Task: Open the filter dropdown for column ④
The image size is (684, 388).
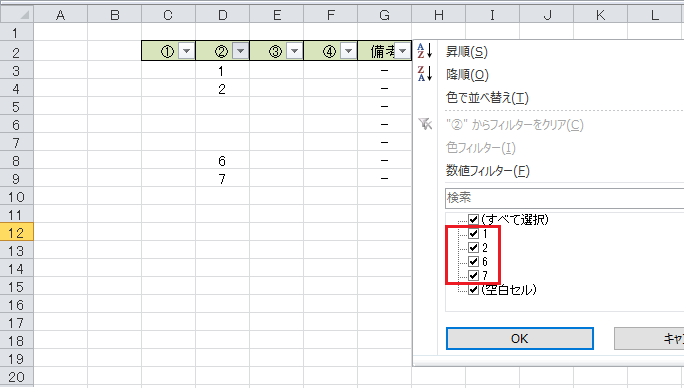Action: pyautogui.click(x=349, y=51)
